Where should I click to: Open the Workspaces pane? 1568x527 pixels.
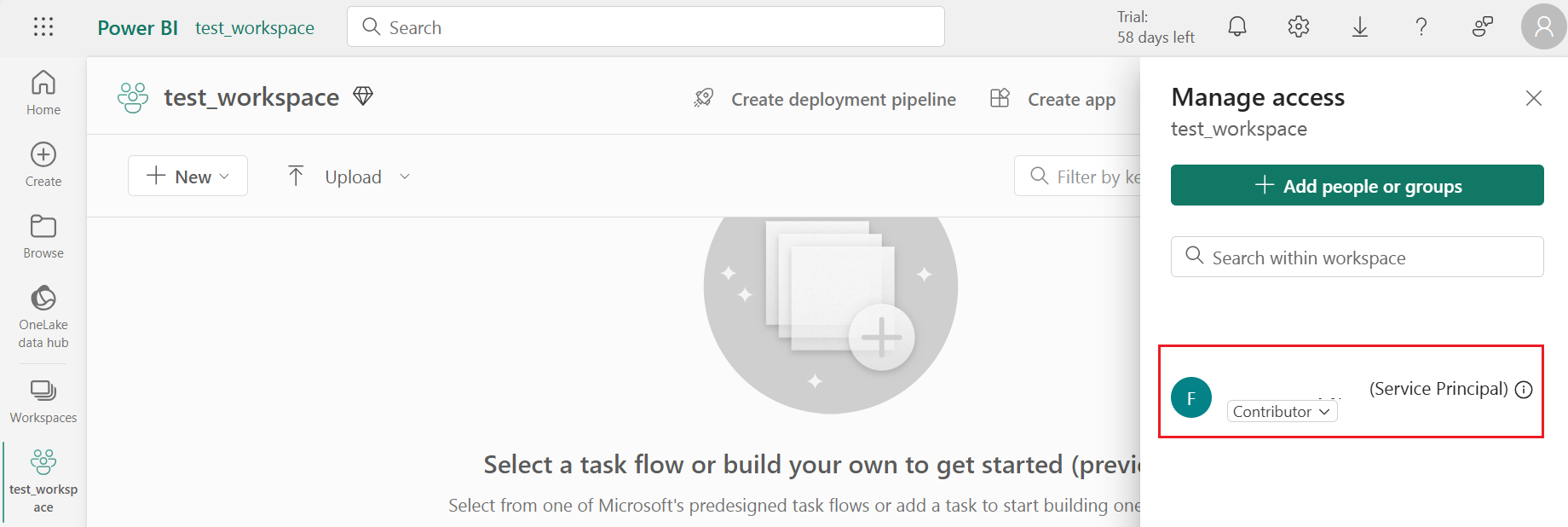click(43, 402)
